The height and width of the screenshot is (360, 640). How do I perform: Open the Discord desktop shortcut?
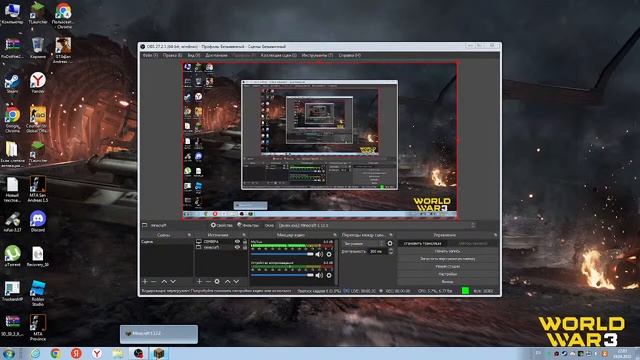pyautogui.click(x=38, y=222)
